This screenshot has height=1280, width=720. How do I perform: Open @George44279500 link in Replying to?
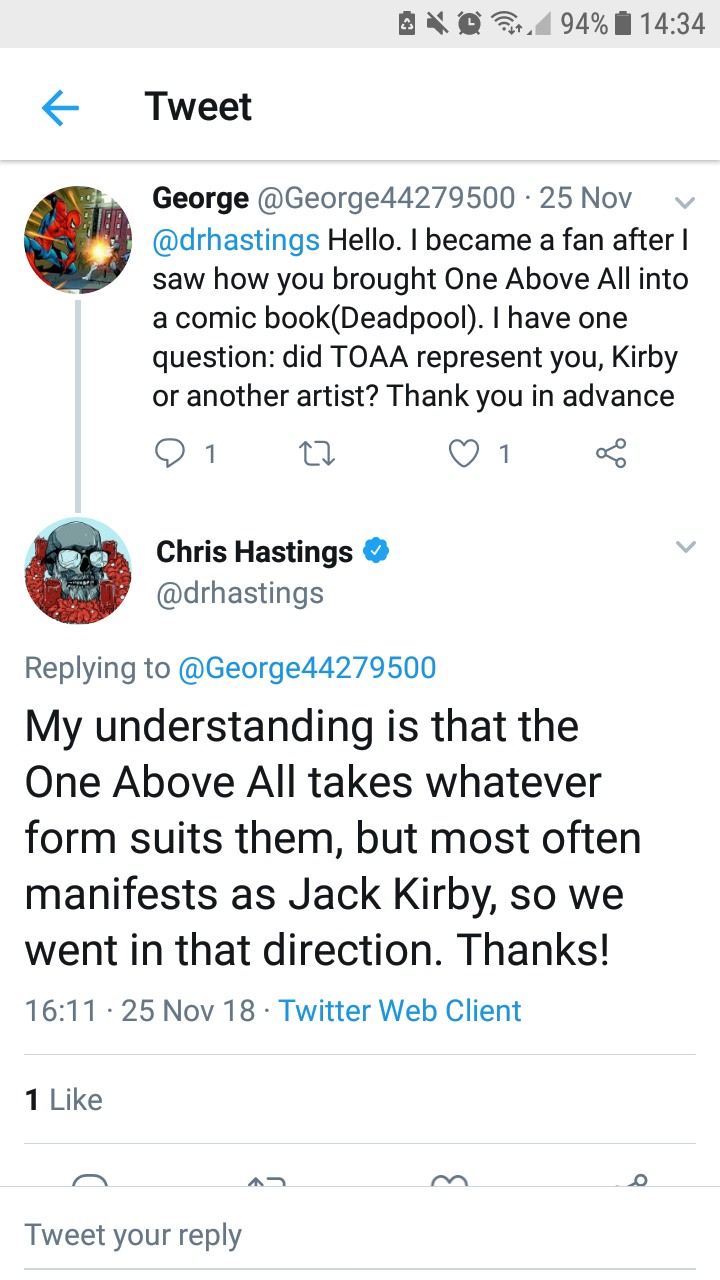point(306,667)
